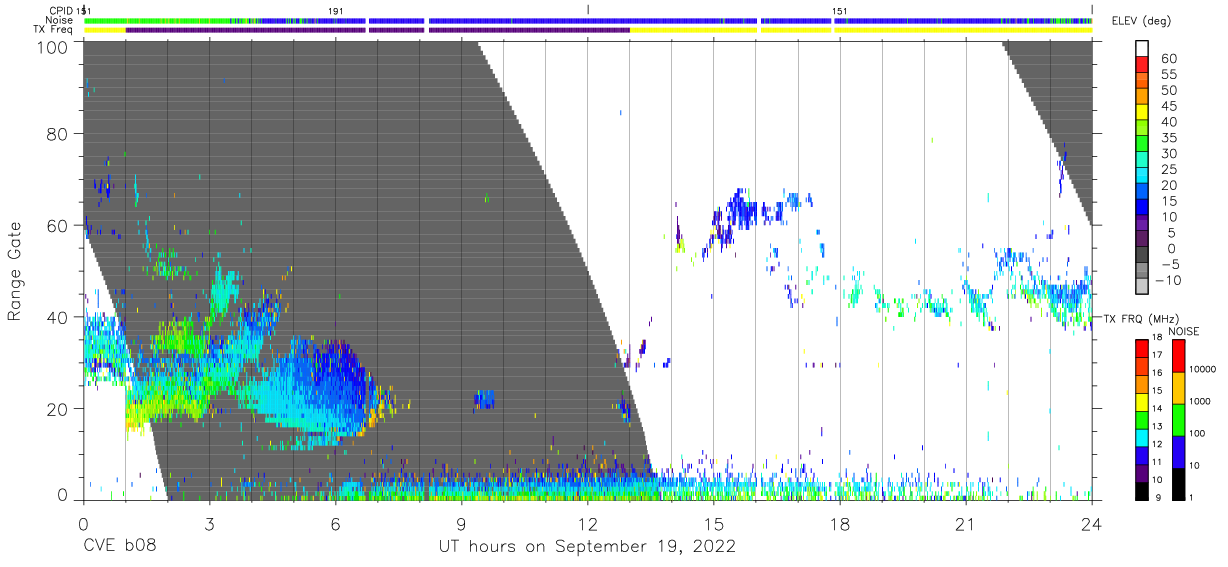Click the CPID row label

coord(62,10)
